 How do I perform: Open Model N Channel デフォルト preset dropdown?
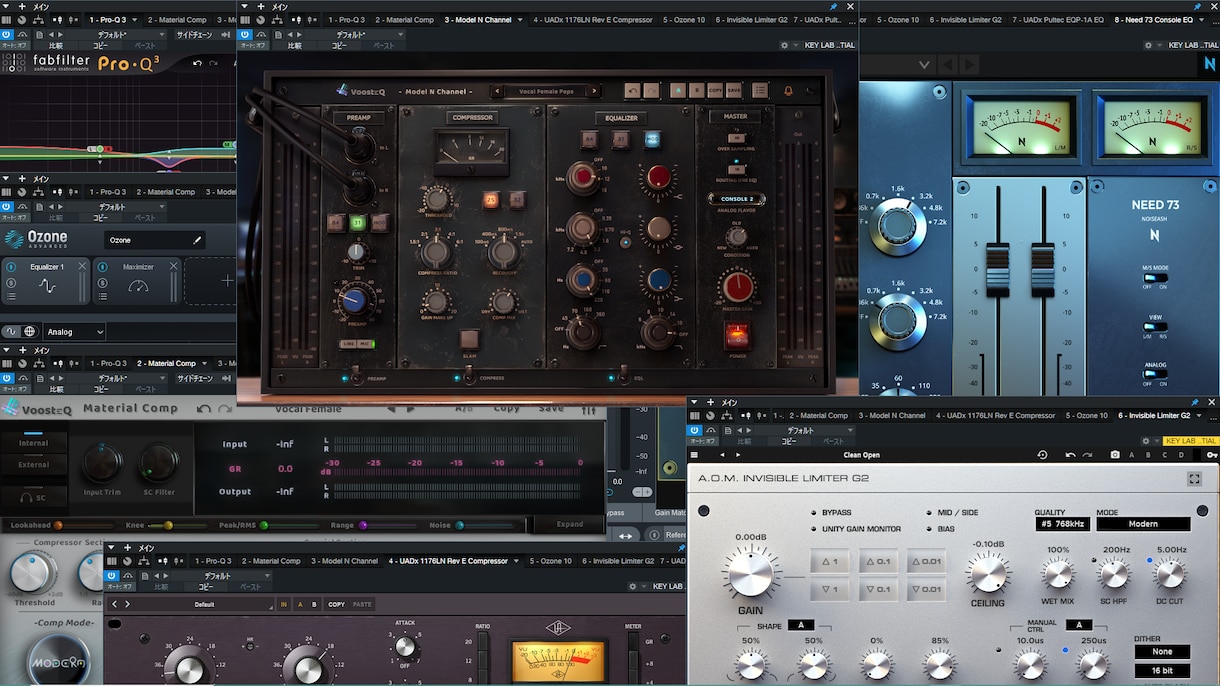tap(356, 34)
